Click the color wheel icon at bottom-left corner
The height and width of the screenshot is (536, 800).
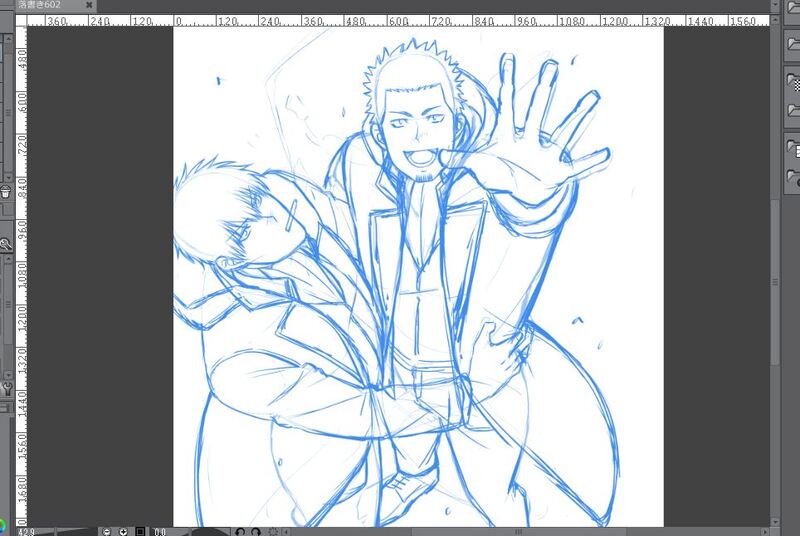[x=3, y=526]
